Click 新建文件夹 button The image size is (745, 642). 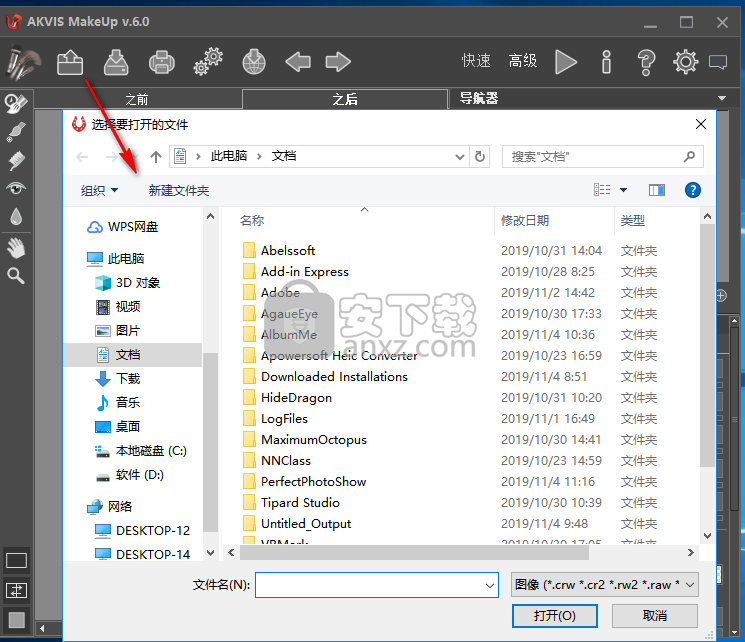[x=179, y=191]
